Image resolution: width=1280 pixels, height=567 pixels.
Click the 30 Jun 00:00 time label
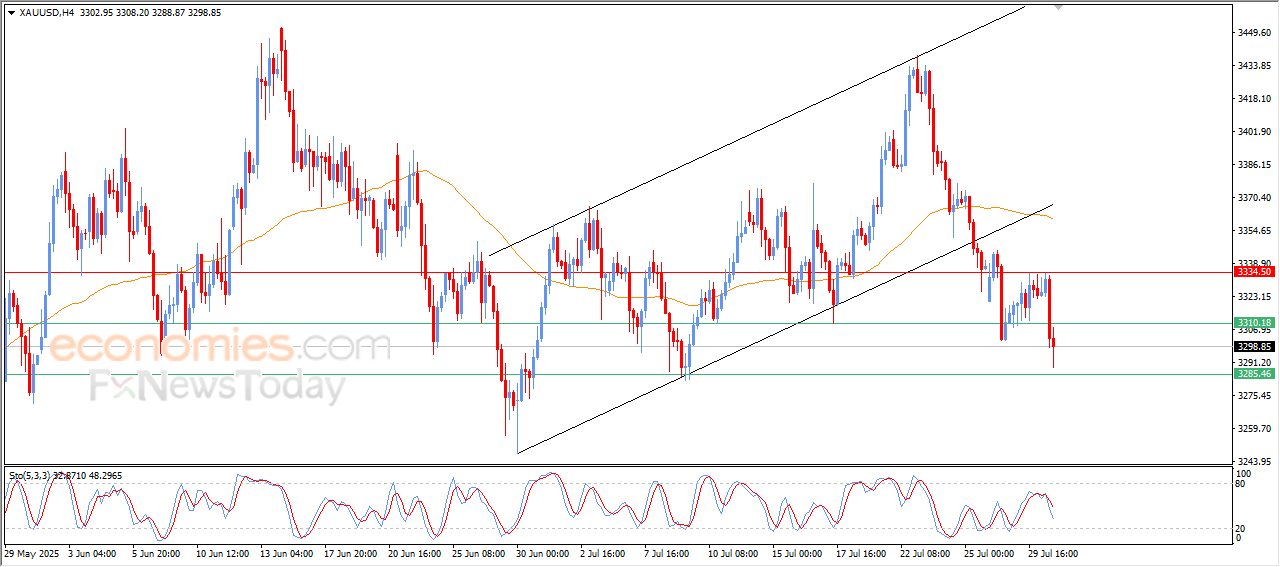[x=542, y=552]
